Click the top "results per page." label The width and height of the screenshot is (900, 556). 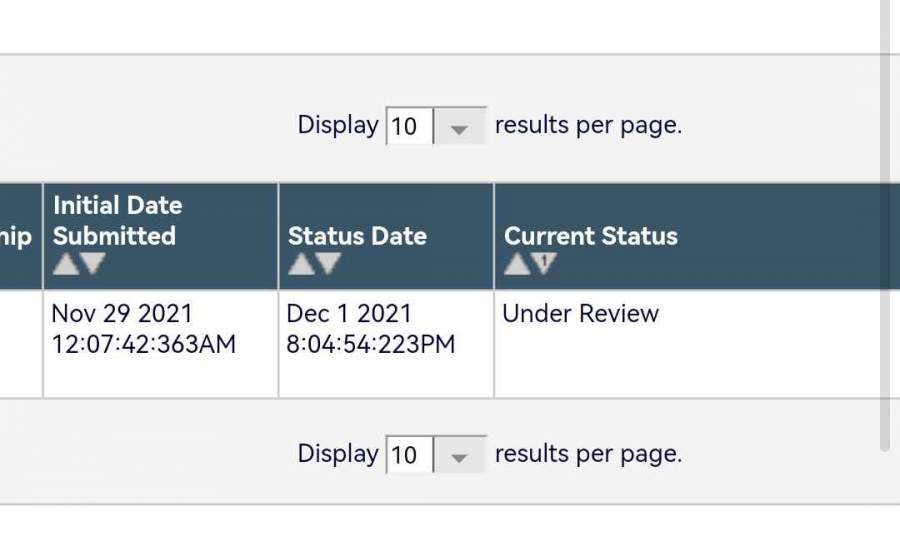[588, 126]
